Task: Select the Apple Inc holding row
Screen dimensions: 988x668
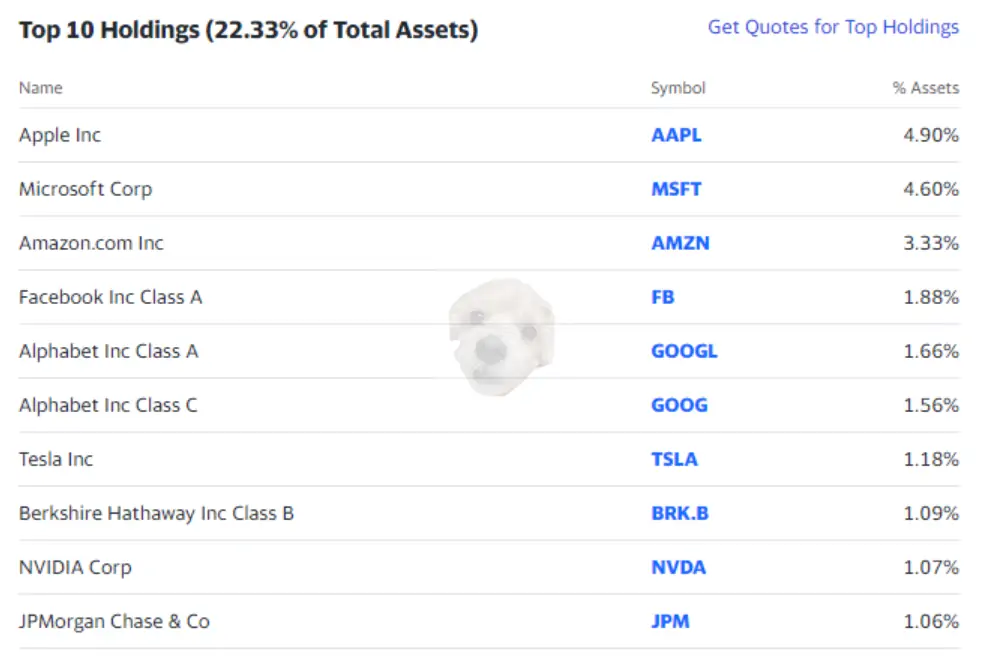Action: 59,135
